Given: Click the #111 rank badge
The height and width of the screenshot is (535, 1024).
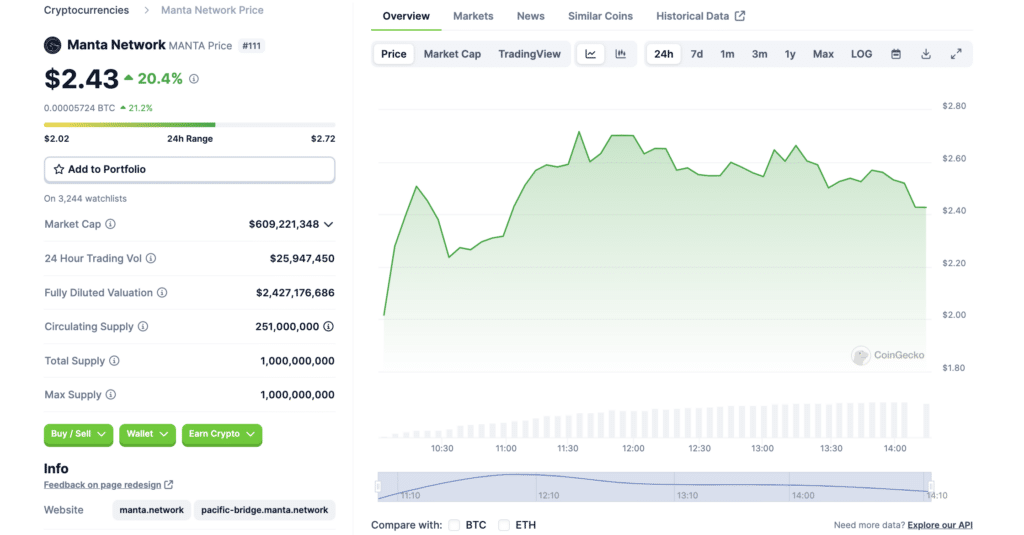Looking at the screenshot, I should coord(251,46).
